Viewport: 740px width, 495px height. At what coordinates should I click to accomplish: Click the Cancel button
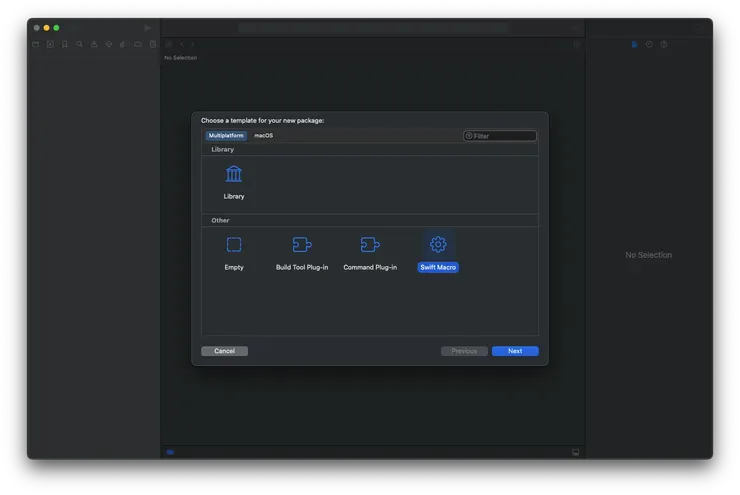[x=224, y=351]
